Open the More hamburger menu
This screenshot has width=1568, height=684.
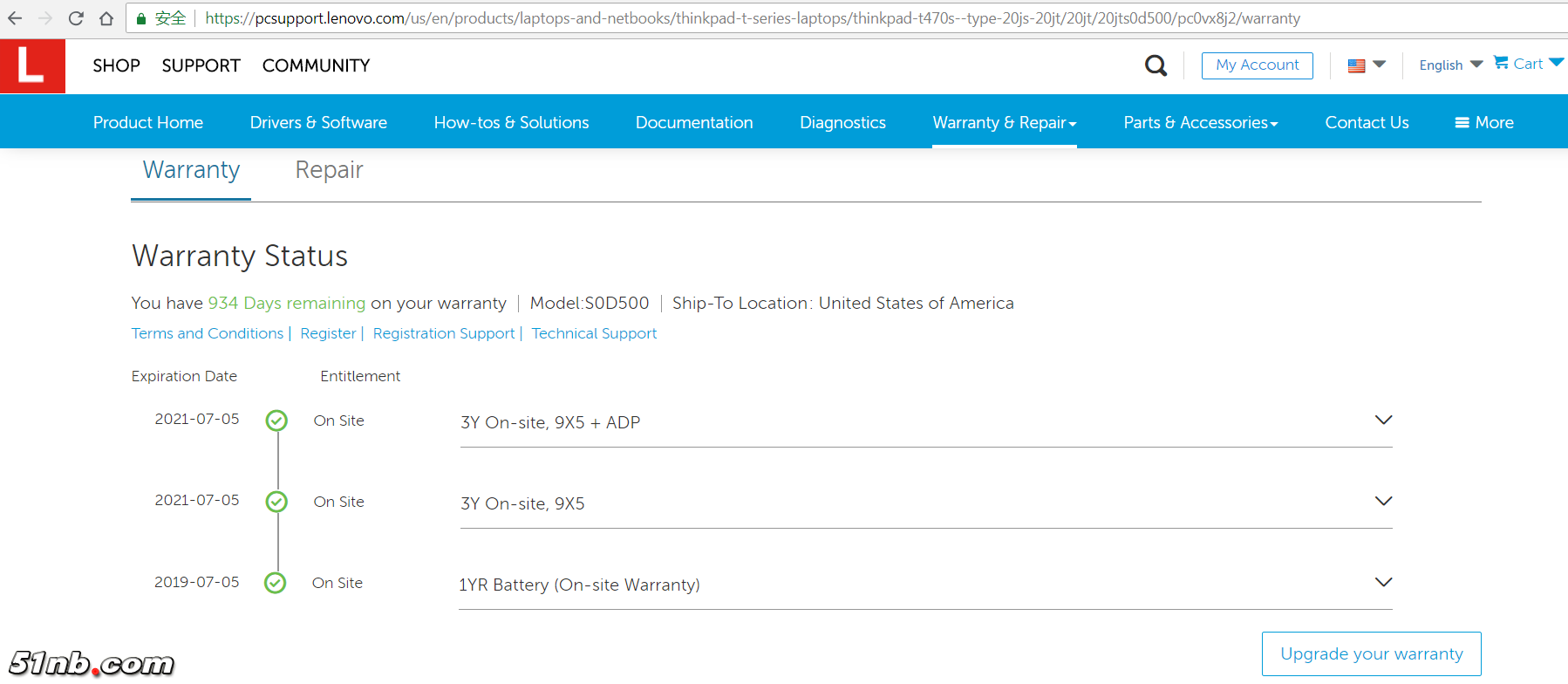(x=1483, y=123)
